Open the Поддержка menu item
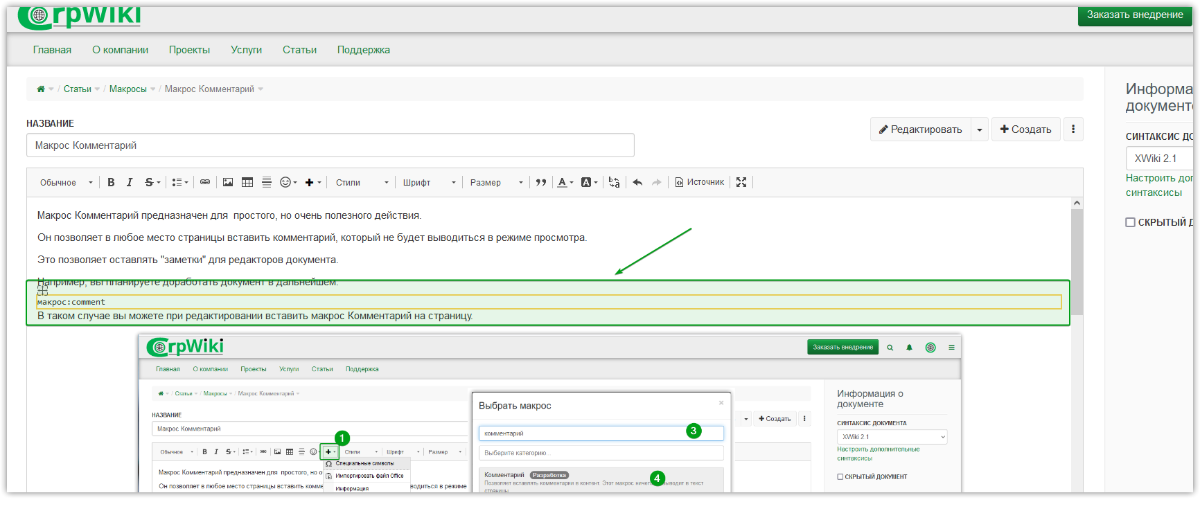This screenshot has width=1200, height=520. pyautogui.click(x=363, y=50)
